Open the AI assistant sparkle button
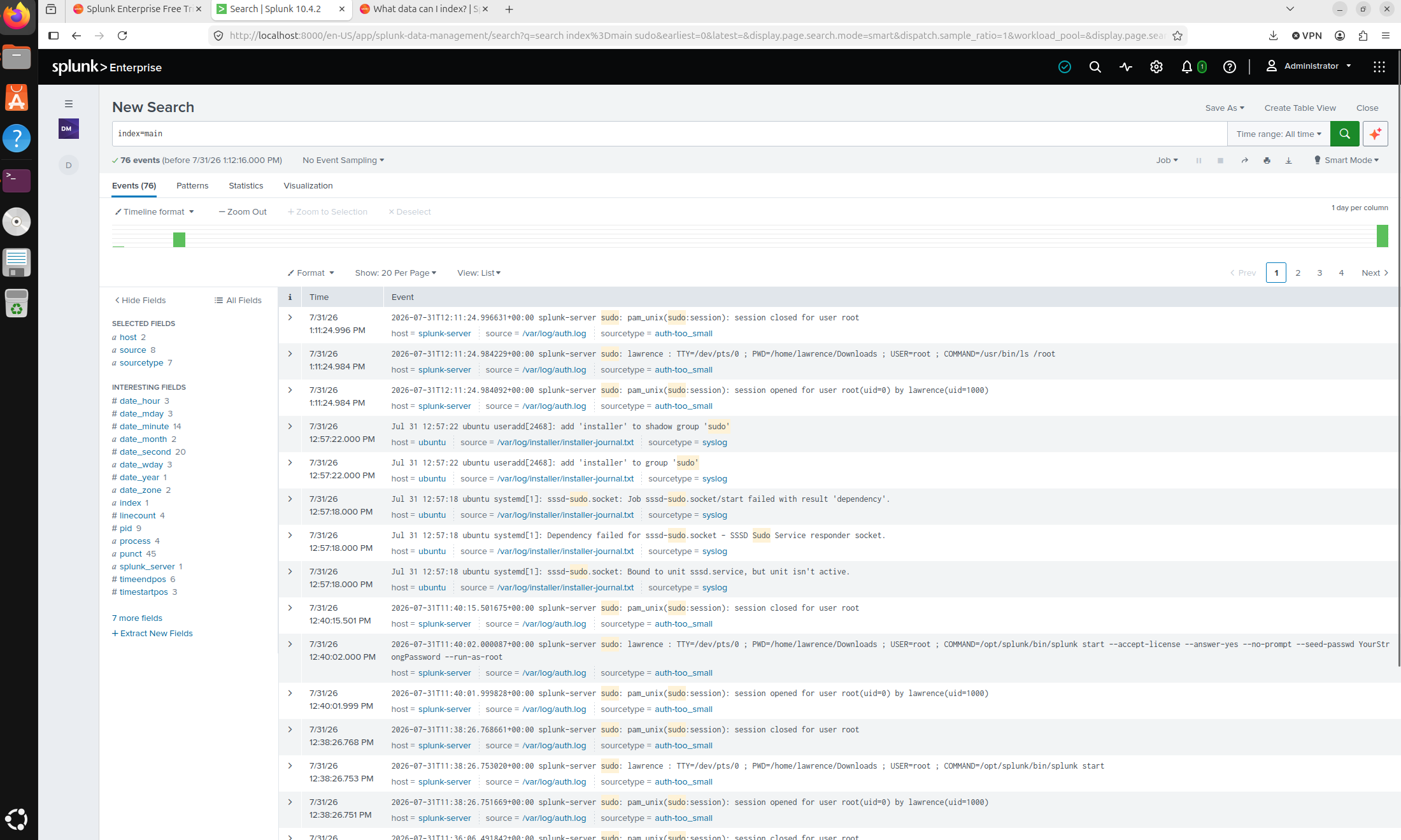Viewport: 1401px width, 840px height. 1376,134
